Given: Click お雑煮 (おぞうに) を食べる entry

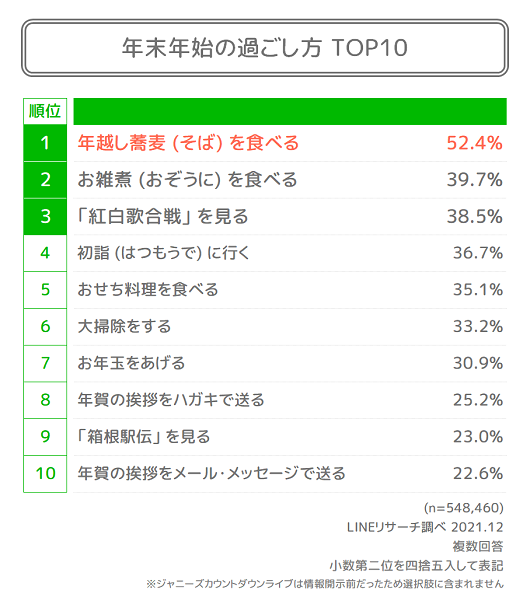Looking at the screenshot, I should click(187, 180).
